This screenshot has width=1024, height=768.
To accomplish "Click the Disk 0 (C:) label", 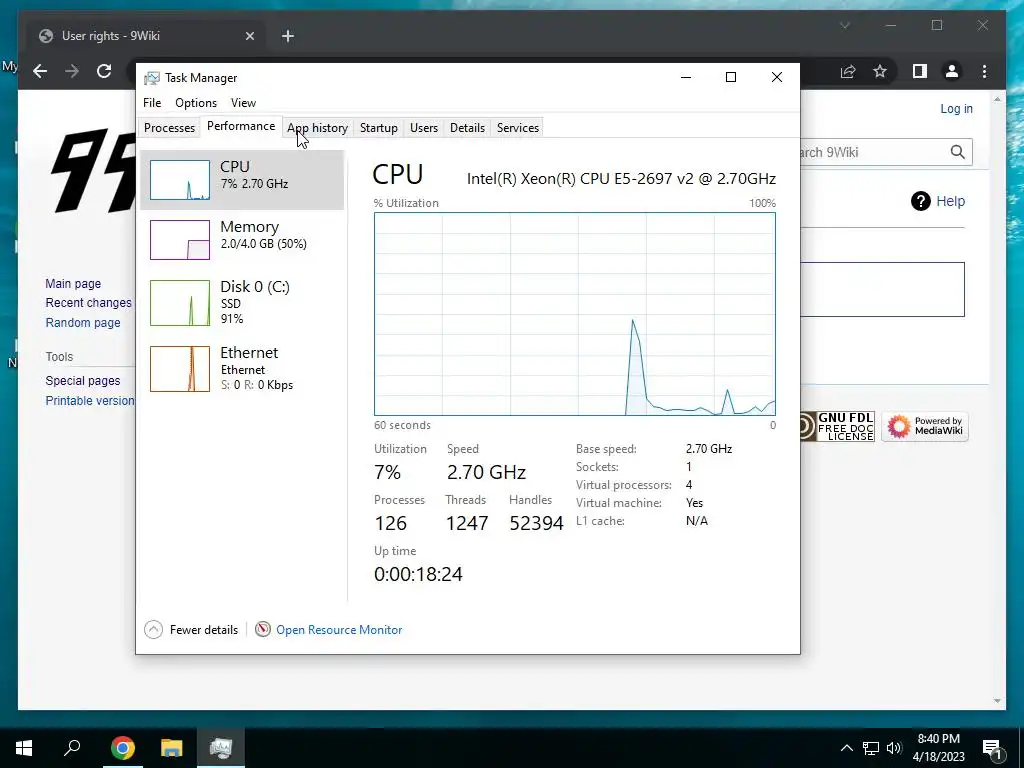I will [255, 287].
